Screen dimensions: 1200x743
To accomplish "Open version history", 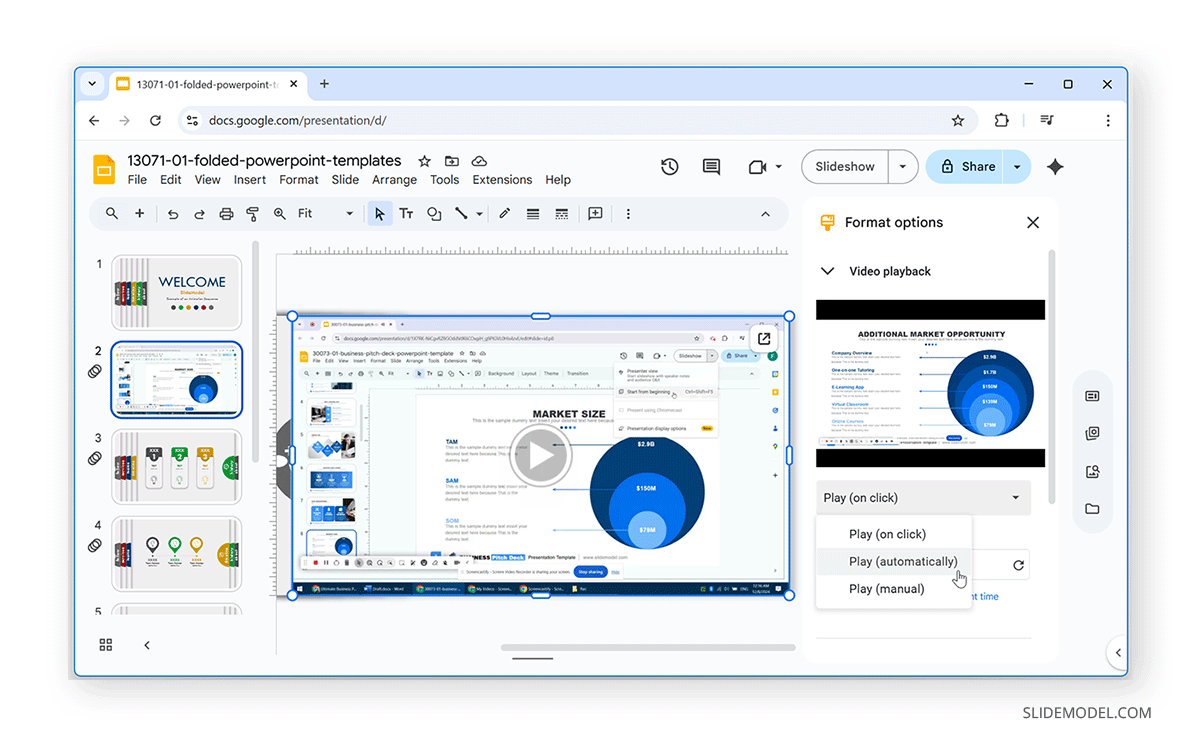I will (669, 166).
